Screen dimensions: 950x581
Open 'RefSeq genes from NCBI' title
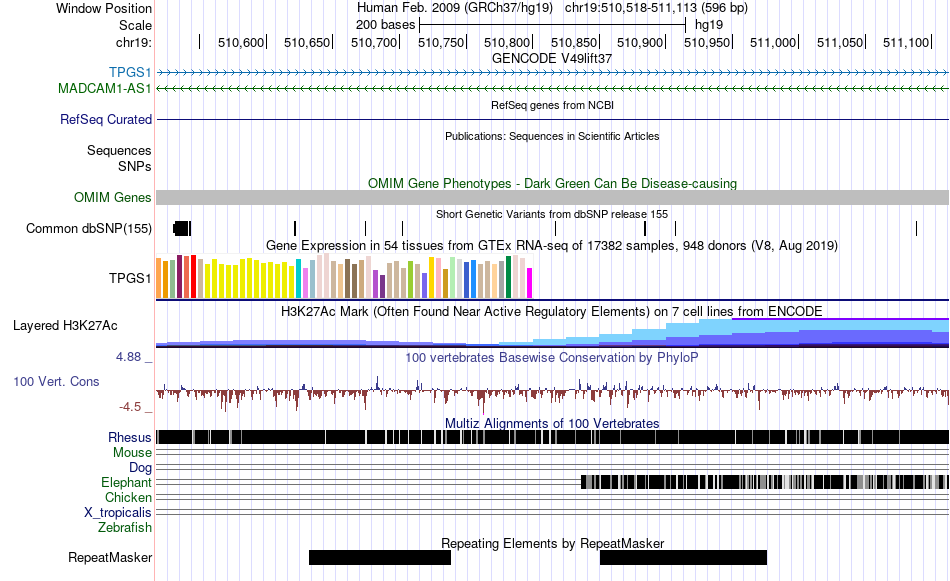coord(553,105)
